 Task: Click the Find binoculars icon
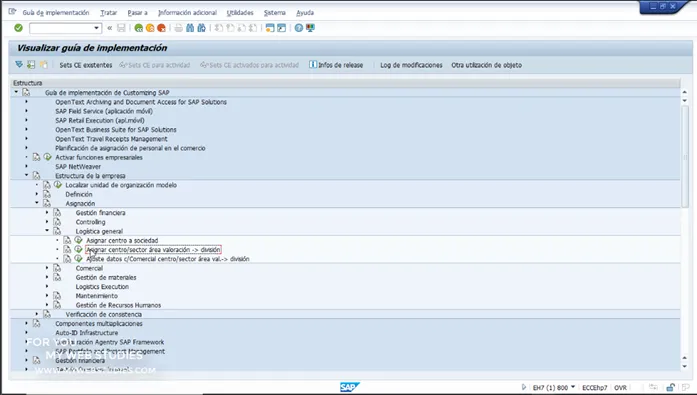click(190, 28)
